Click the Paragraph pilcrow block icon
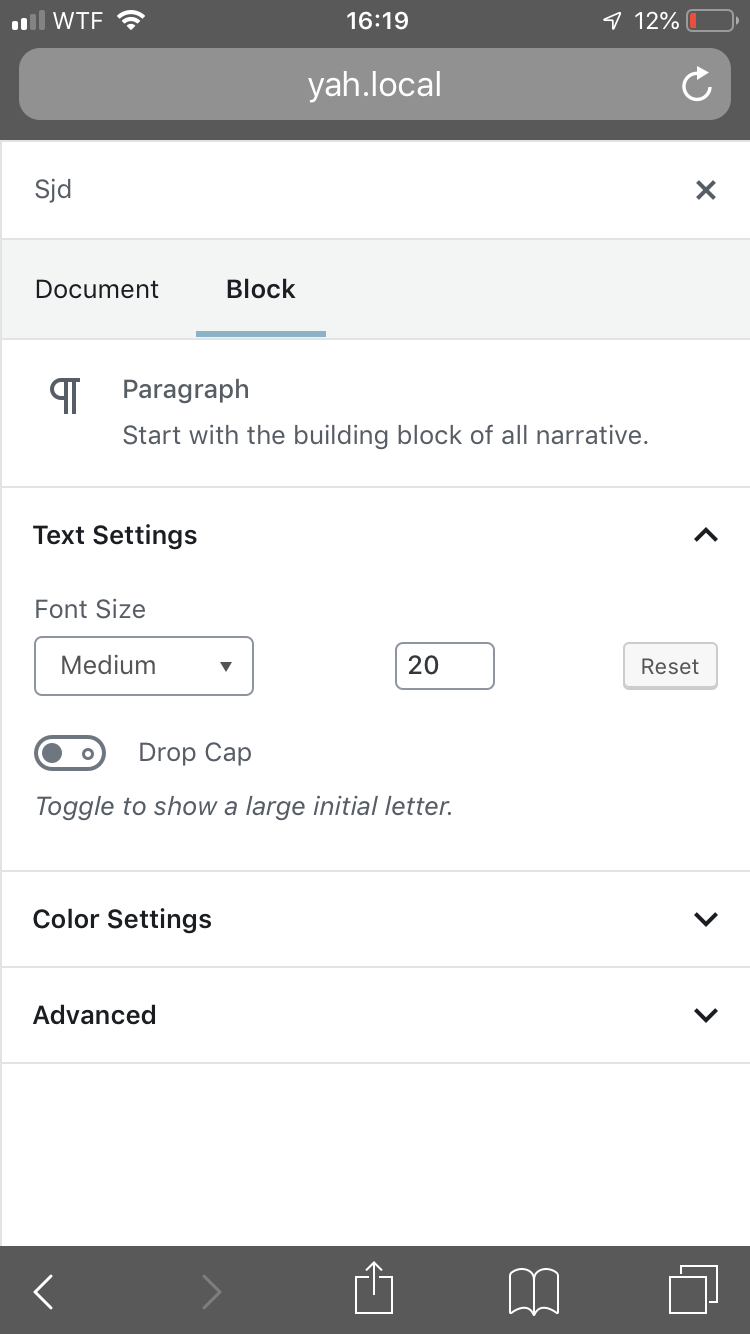The height and width of the screenshot is (1334, 750). click(65, 396)
